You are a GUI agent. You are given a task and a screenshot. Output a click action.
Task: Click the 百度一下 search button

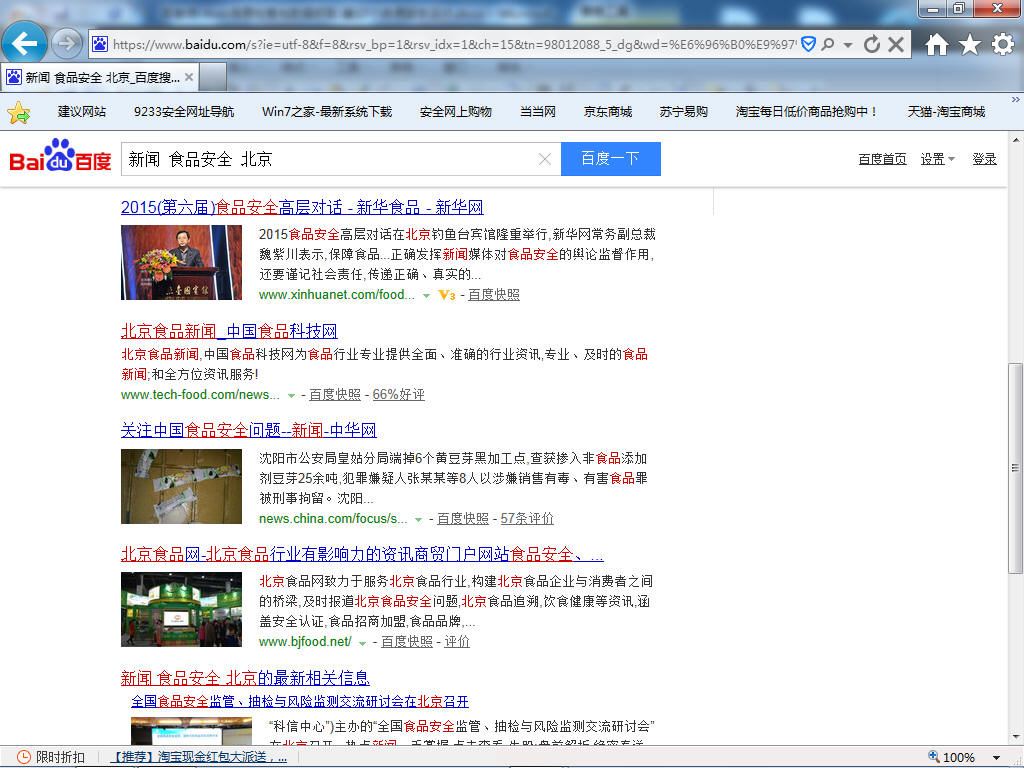(611, 159)
